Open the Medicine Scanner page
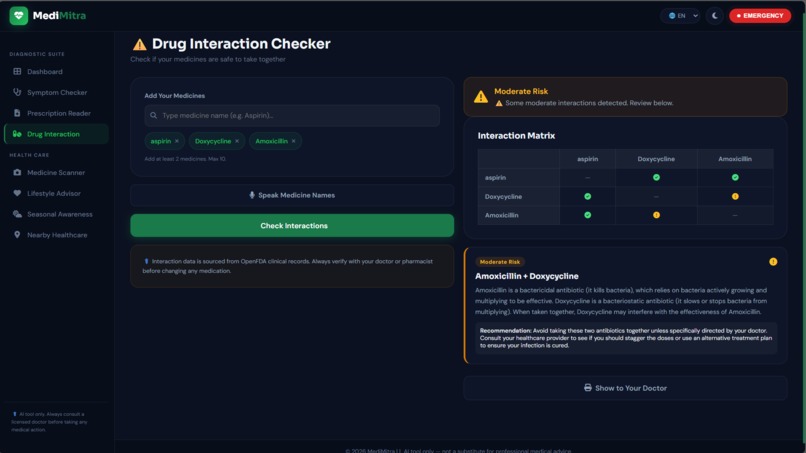The image size is (806, 453). 56,173
